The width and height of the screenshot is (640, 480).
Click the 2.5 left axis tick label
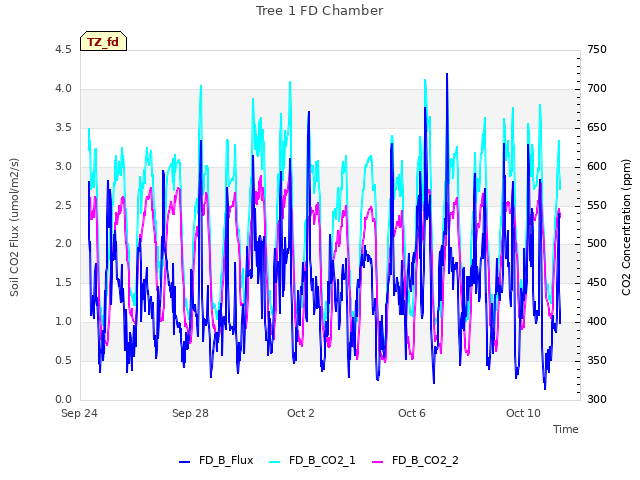pyautogui.click(x=63, y=205)
